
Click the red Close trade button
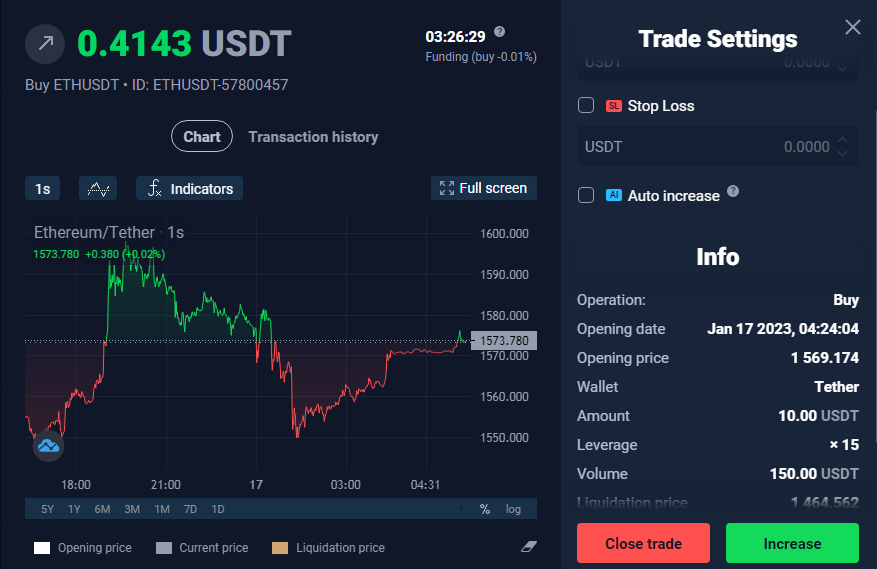click(x=643, y=543)
